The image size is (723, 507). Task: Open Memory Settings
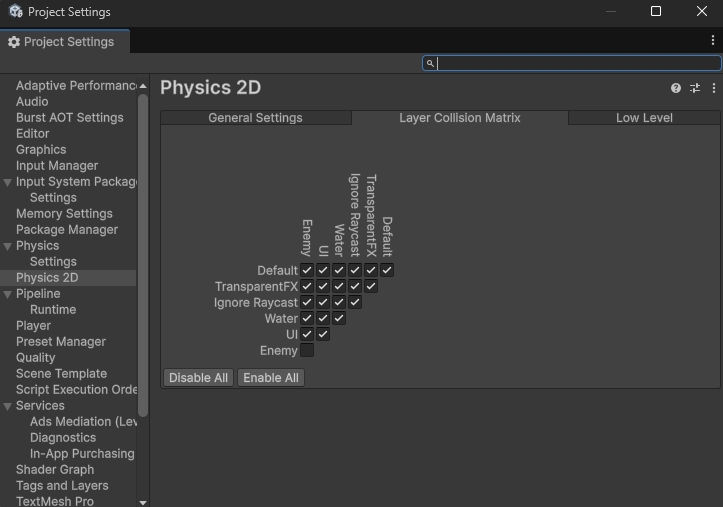[x=64, y=214]
